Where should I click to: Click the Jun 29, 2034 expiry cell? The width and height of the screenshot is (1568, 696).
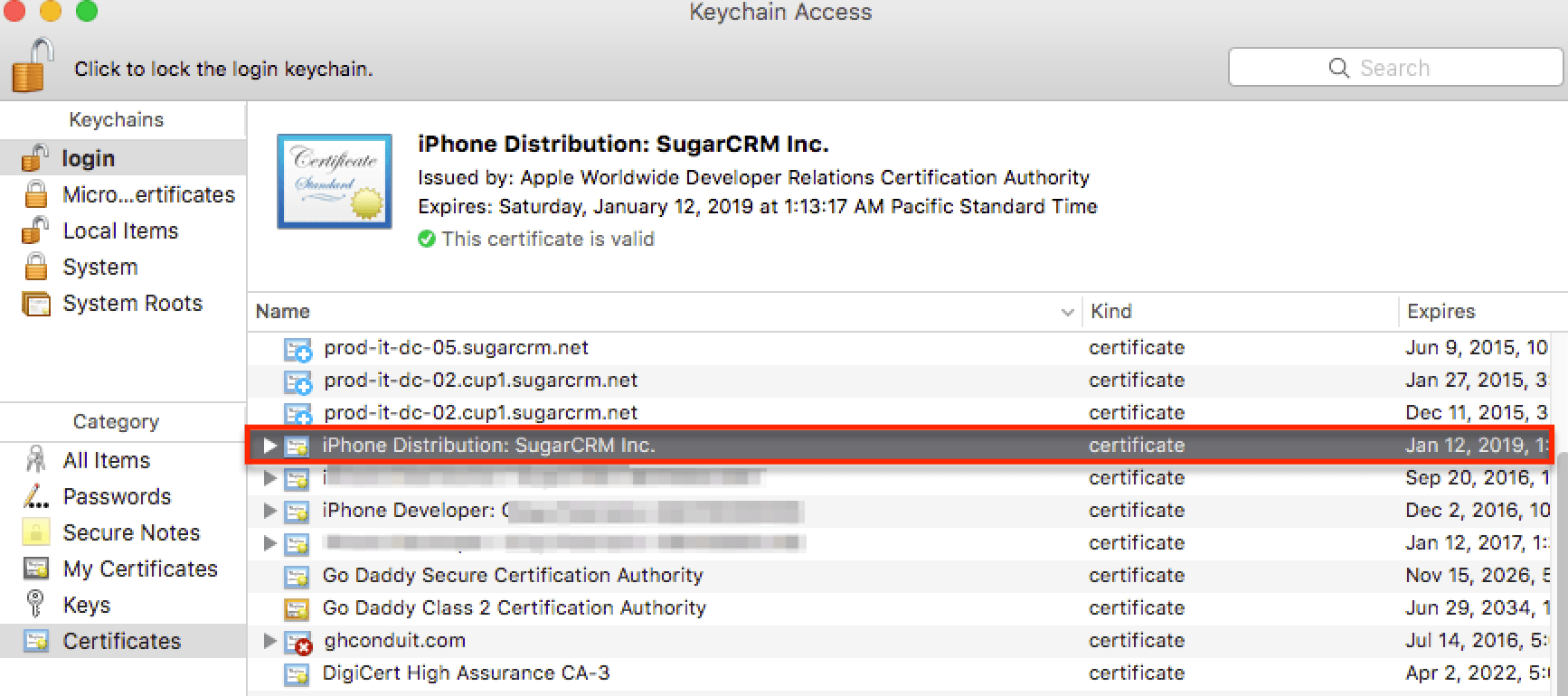point(1478,607)
